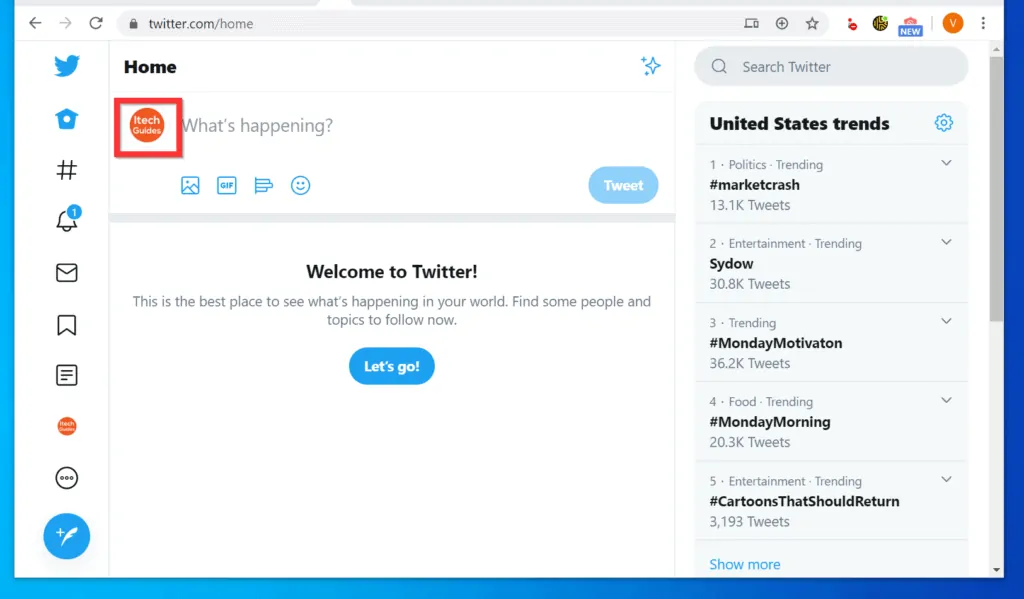The width and height of the screenshot is (1024, 599).
Task: Click the Let's go button
Action: click(391, 366)
